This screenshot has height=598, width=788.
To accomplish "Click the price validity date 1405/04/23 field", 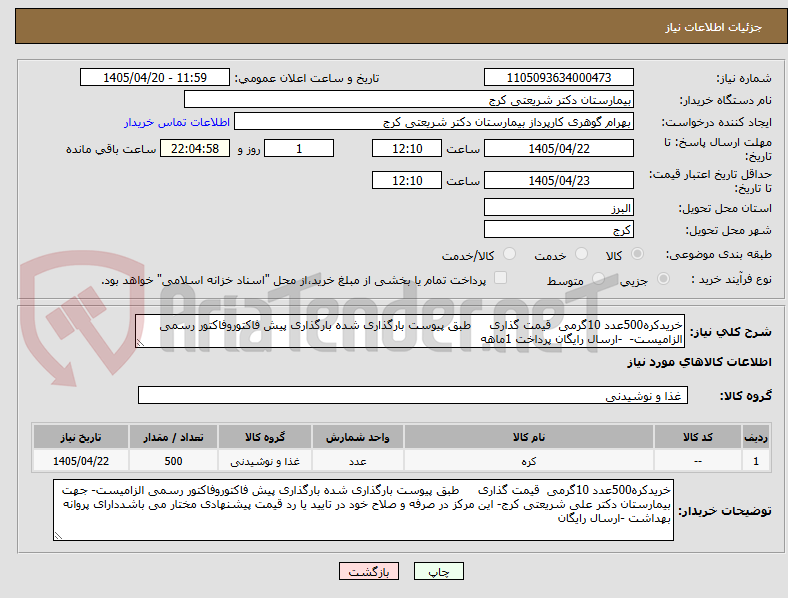I will 559,180.
